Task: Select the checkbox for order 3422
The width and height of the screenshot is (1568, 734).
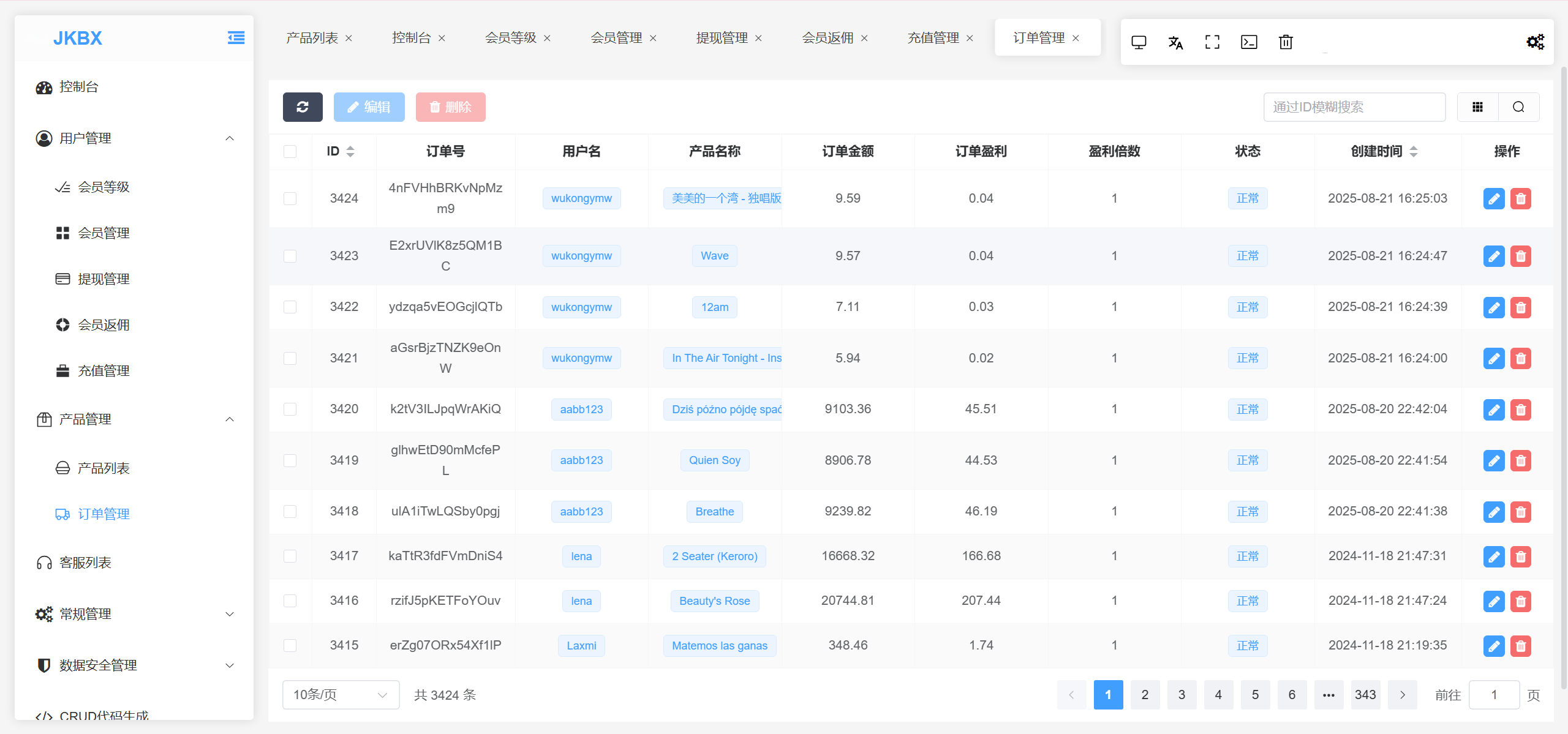Action: pos(290,307)
